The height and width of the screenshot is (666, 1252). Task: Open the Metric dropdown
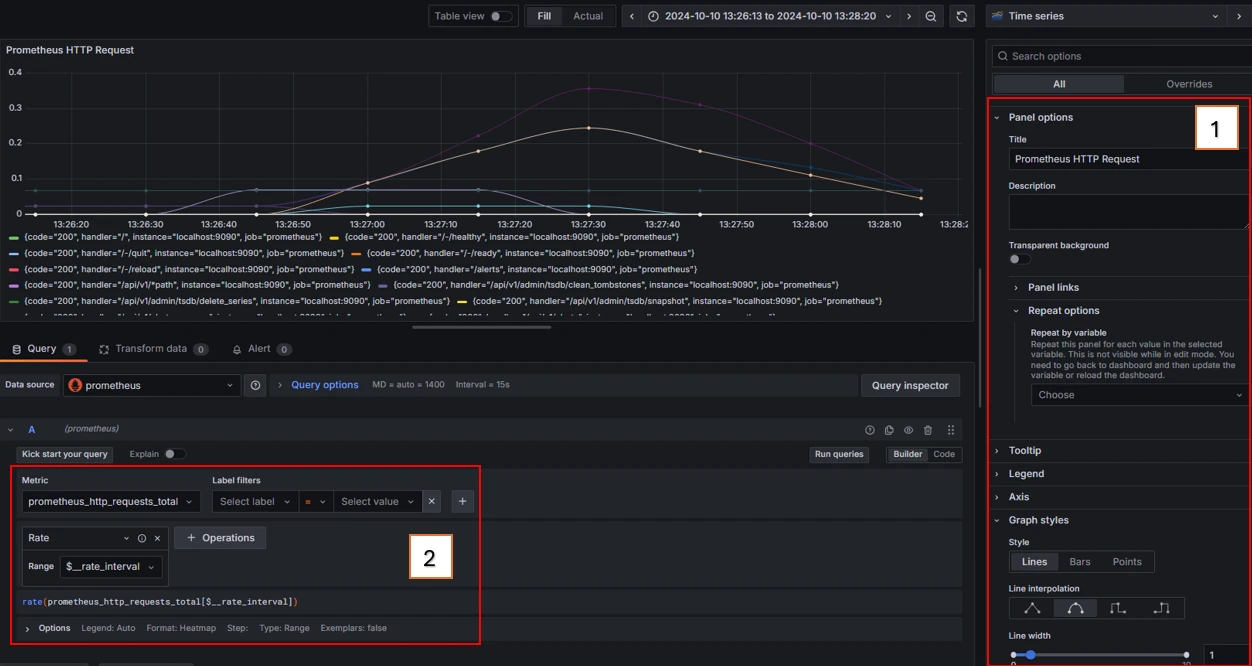(110, 501)
